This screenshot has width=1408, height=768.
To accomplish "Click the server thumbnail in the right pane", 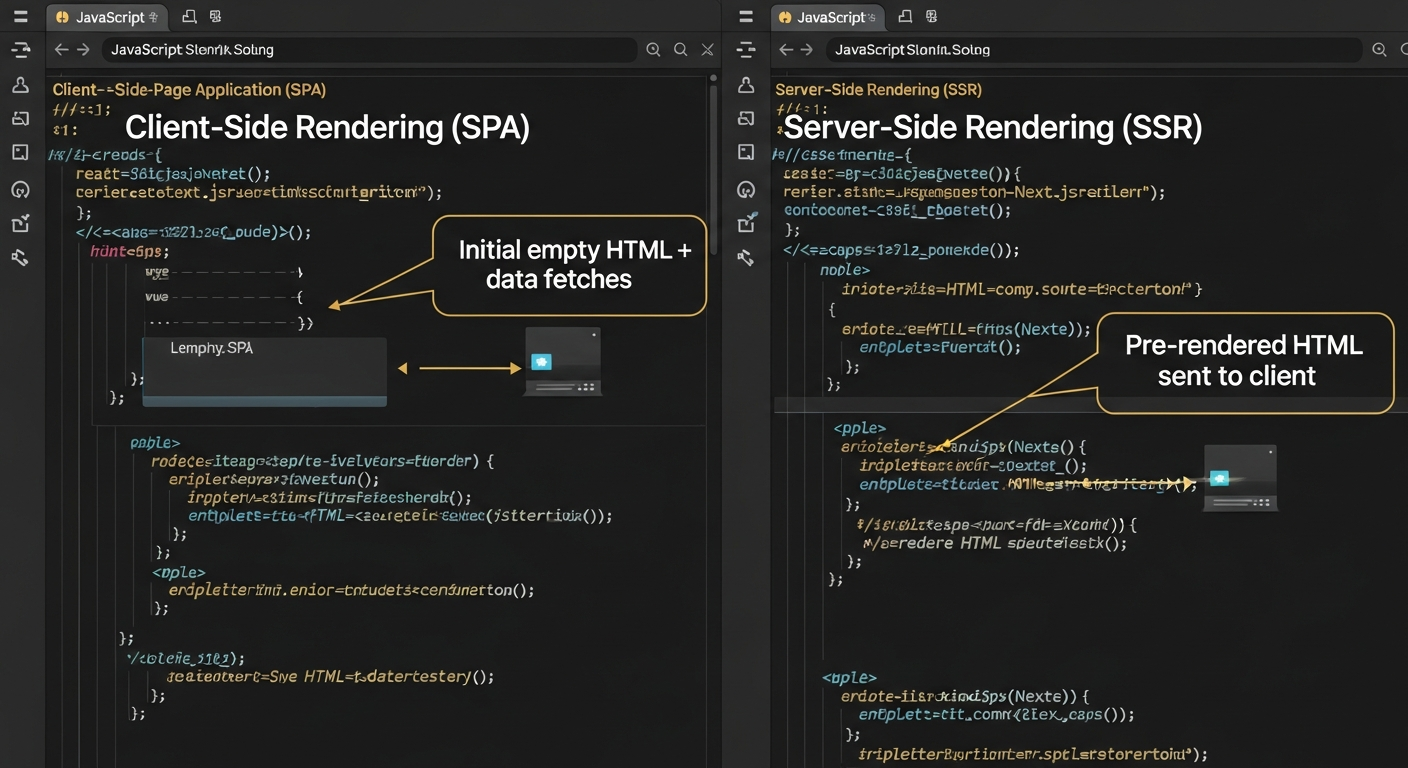I will point(1240,478).
